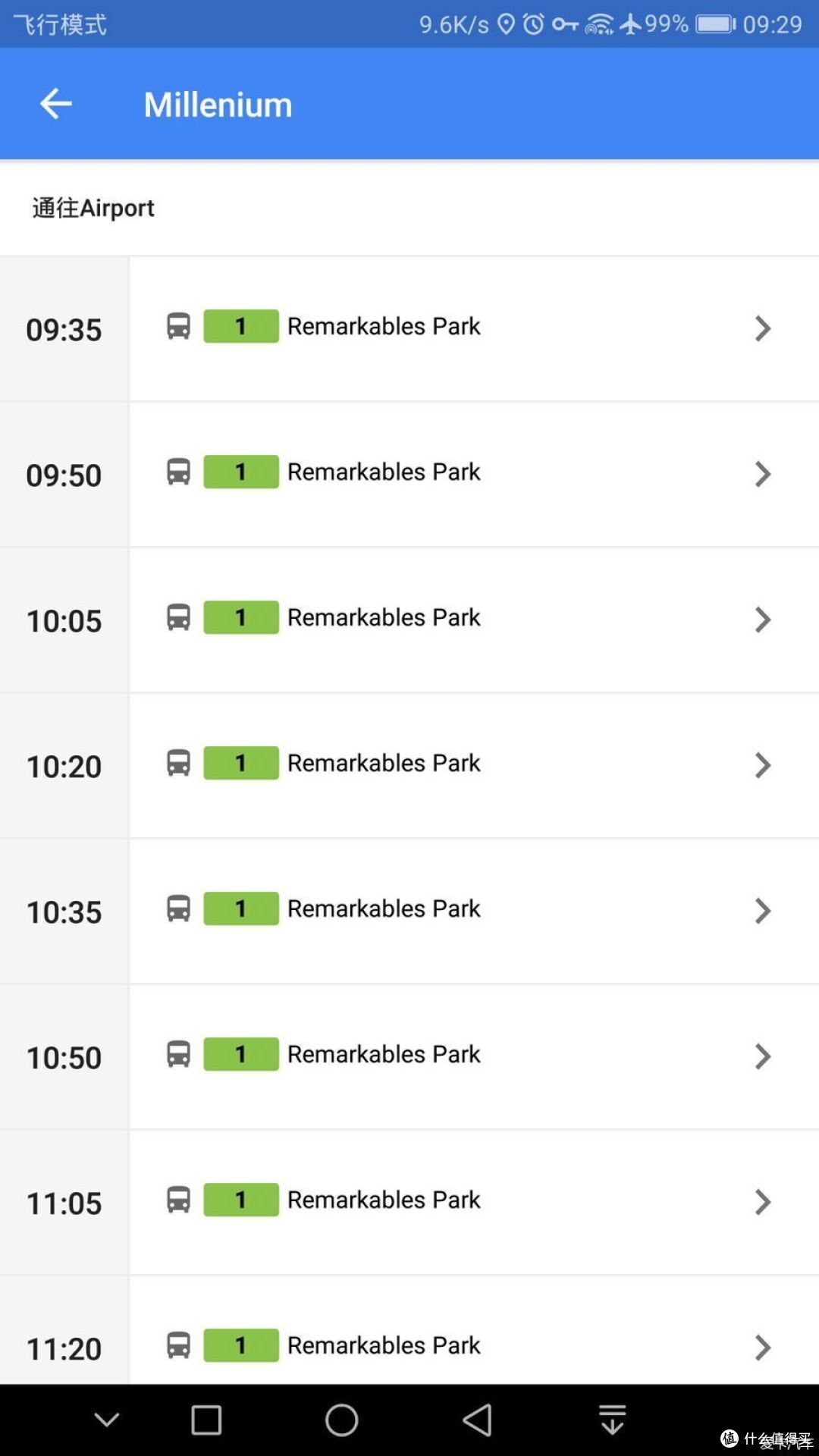Select the 10:35 departure time
This screenshot has width=819, height=1456.
[64, 912]
